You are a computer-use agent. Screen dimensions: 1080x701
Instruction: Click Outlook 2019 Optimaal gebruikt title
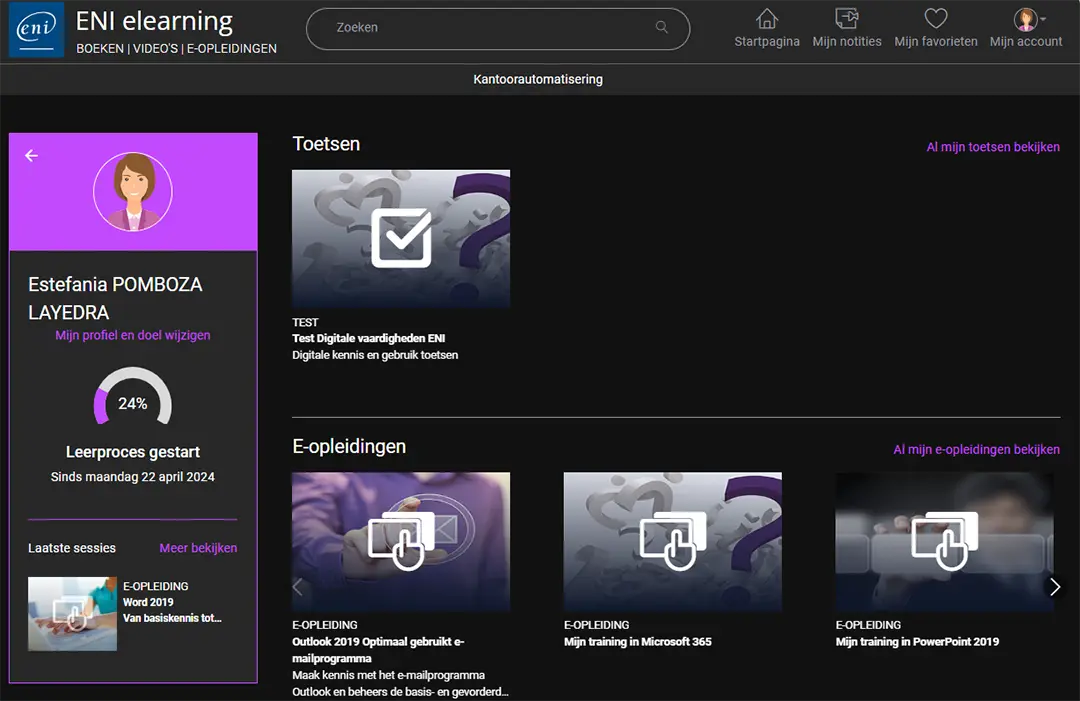378,650
